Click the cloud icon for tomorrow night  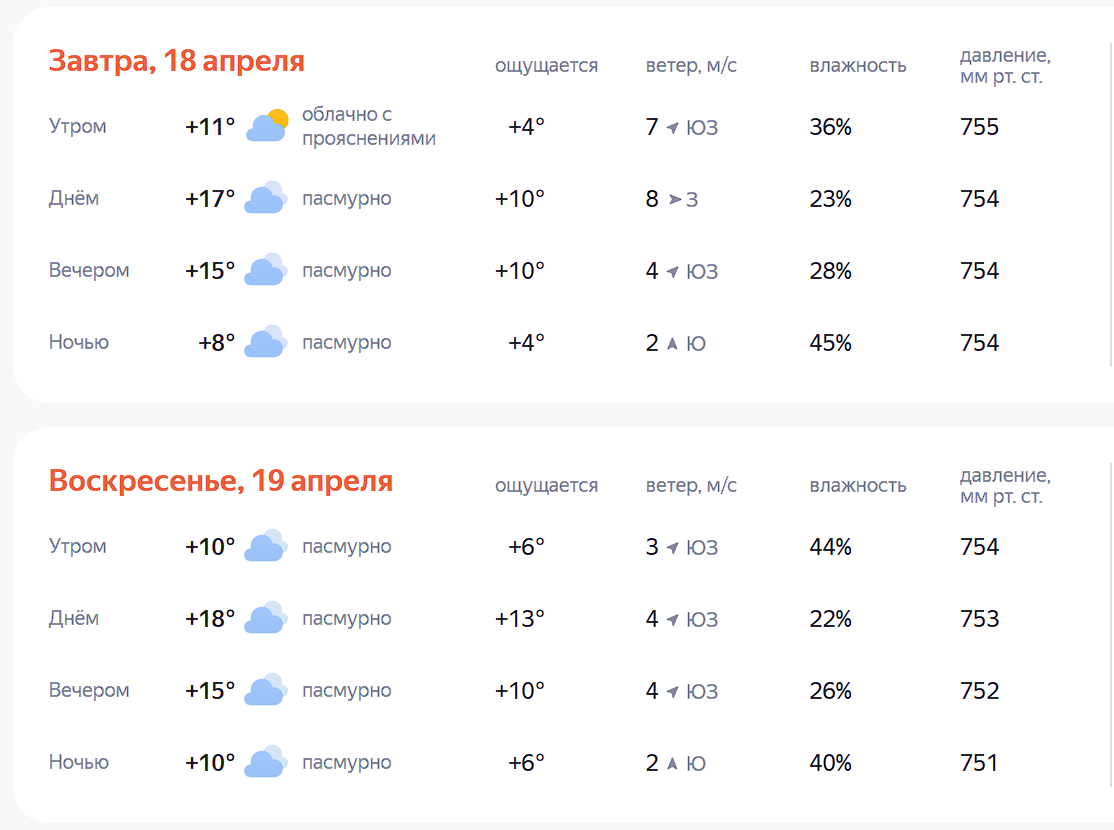(267, 342)
